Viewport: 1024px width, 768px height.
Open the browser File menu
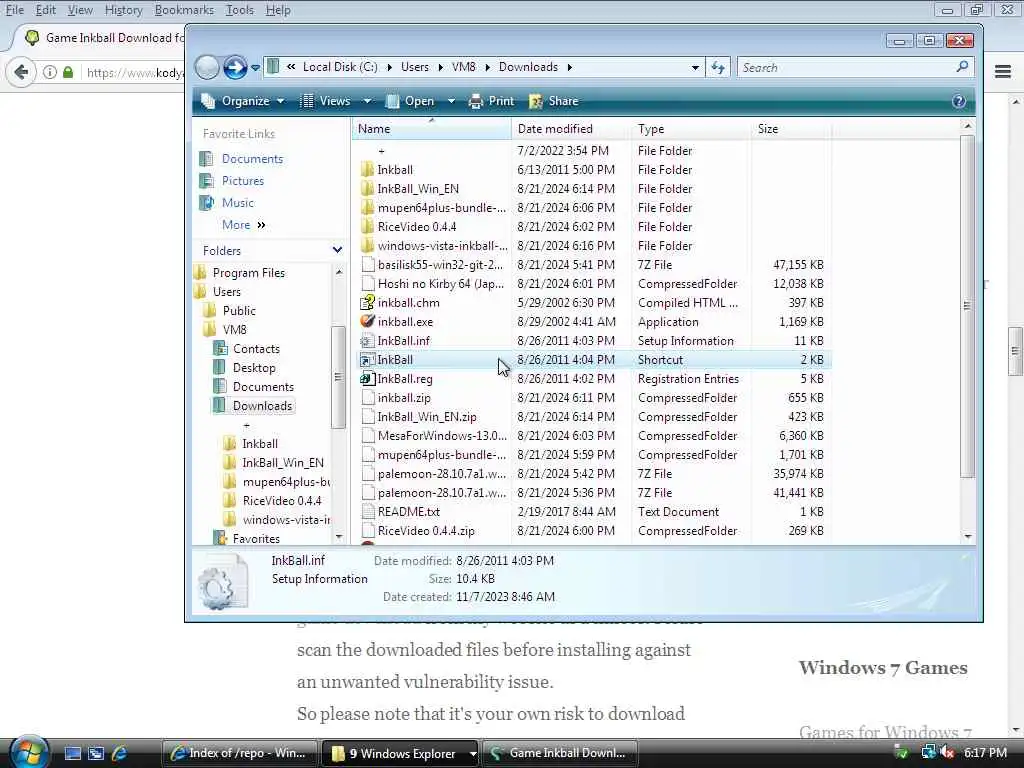tap(14, 10)
